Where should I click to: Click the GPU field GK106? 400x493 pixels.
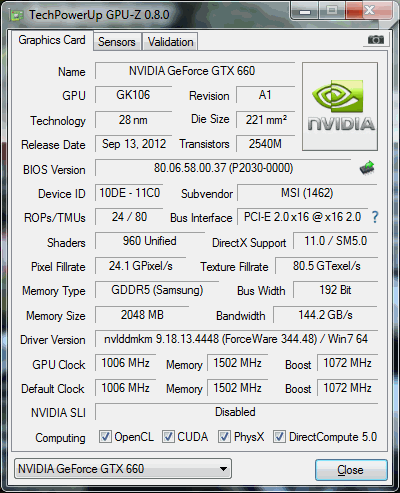click(133, 95)
